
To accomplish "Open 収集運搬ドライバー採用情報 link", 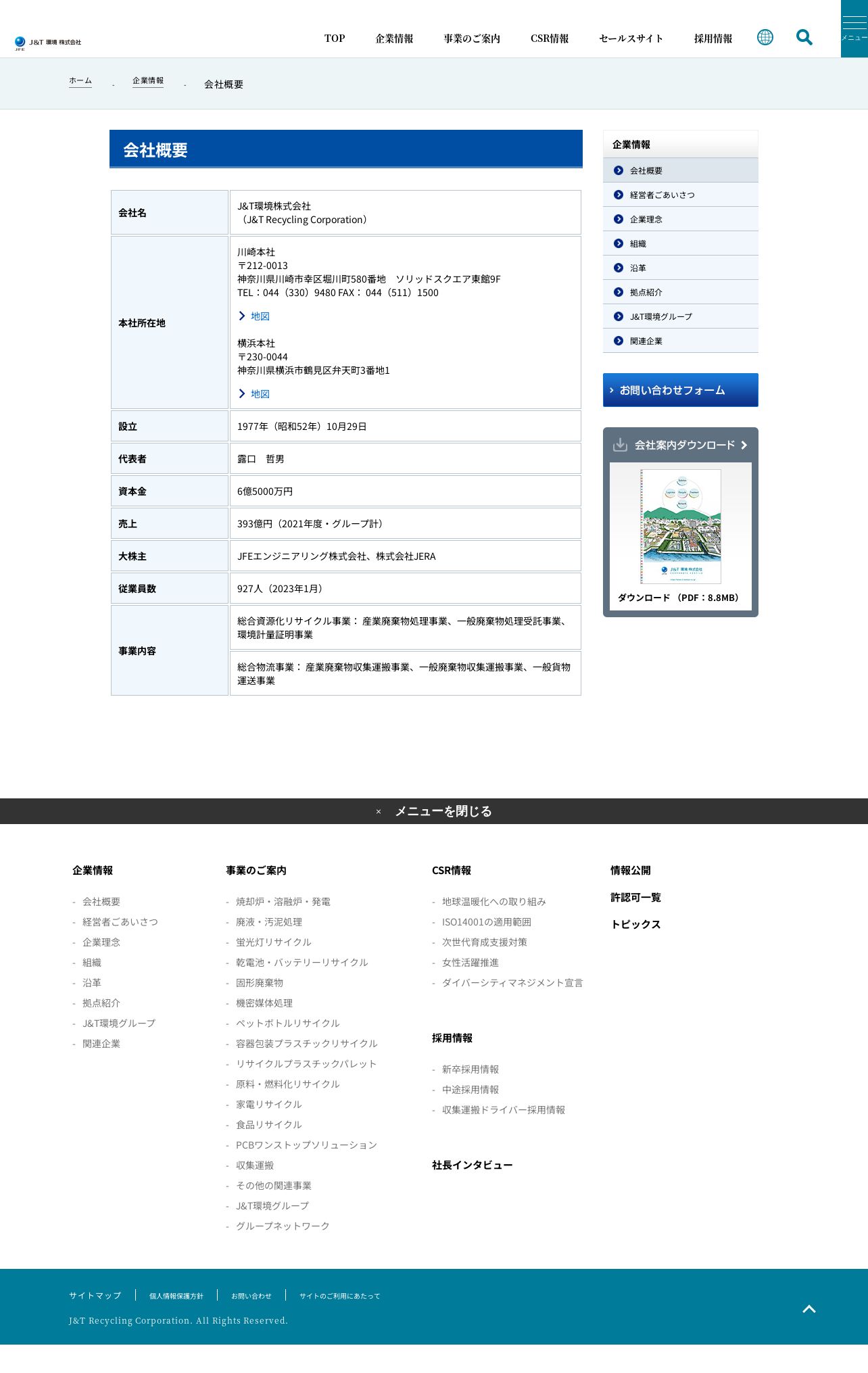I will pos(504,1110).
